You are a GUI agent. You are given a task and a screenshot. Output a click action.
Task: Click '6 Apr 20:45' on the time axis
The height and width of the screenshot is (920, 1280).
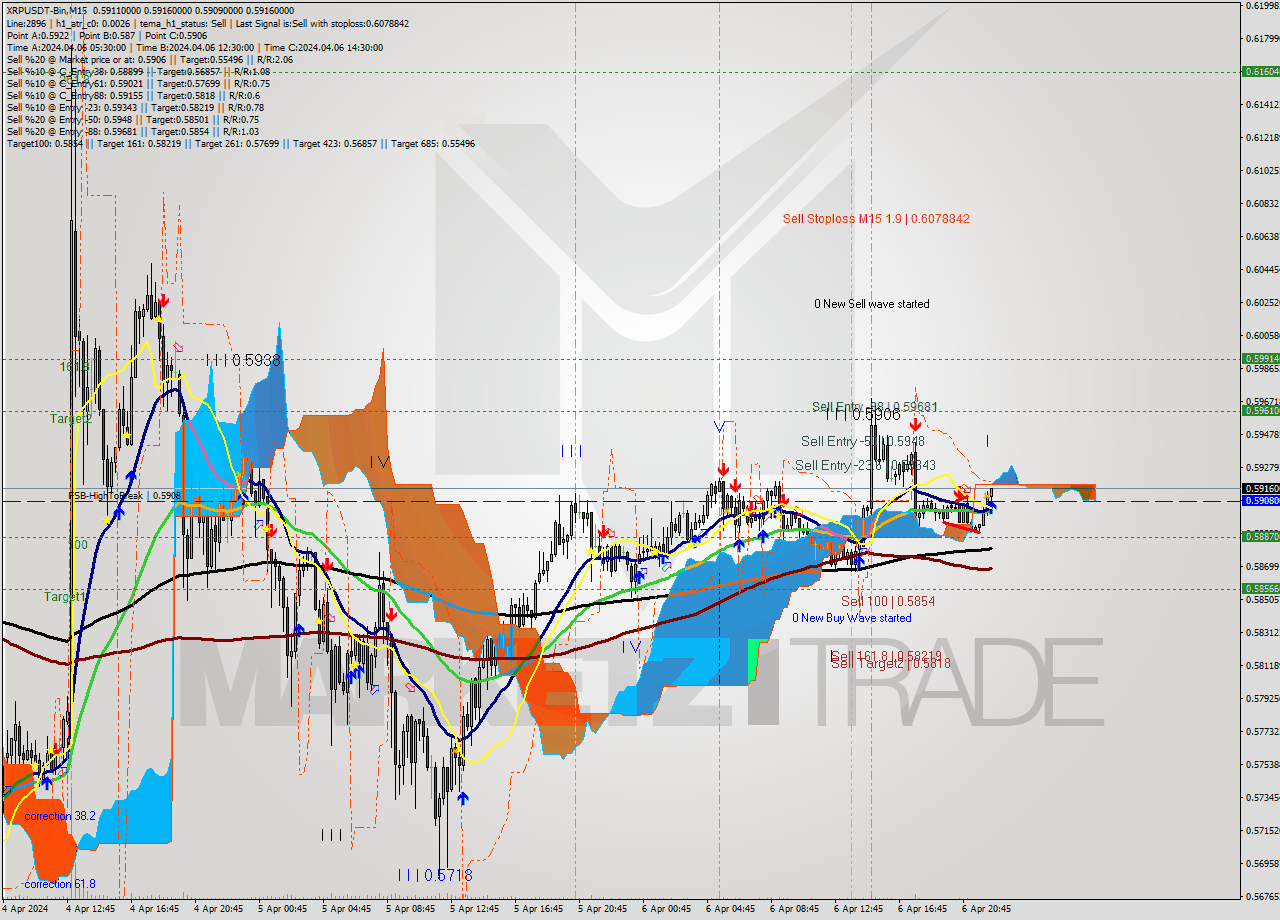coord(986,910)
